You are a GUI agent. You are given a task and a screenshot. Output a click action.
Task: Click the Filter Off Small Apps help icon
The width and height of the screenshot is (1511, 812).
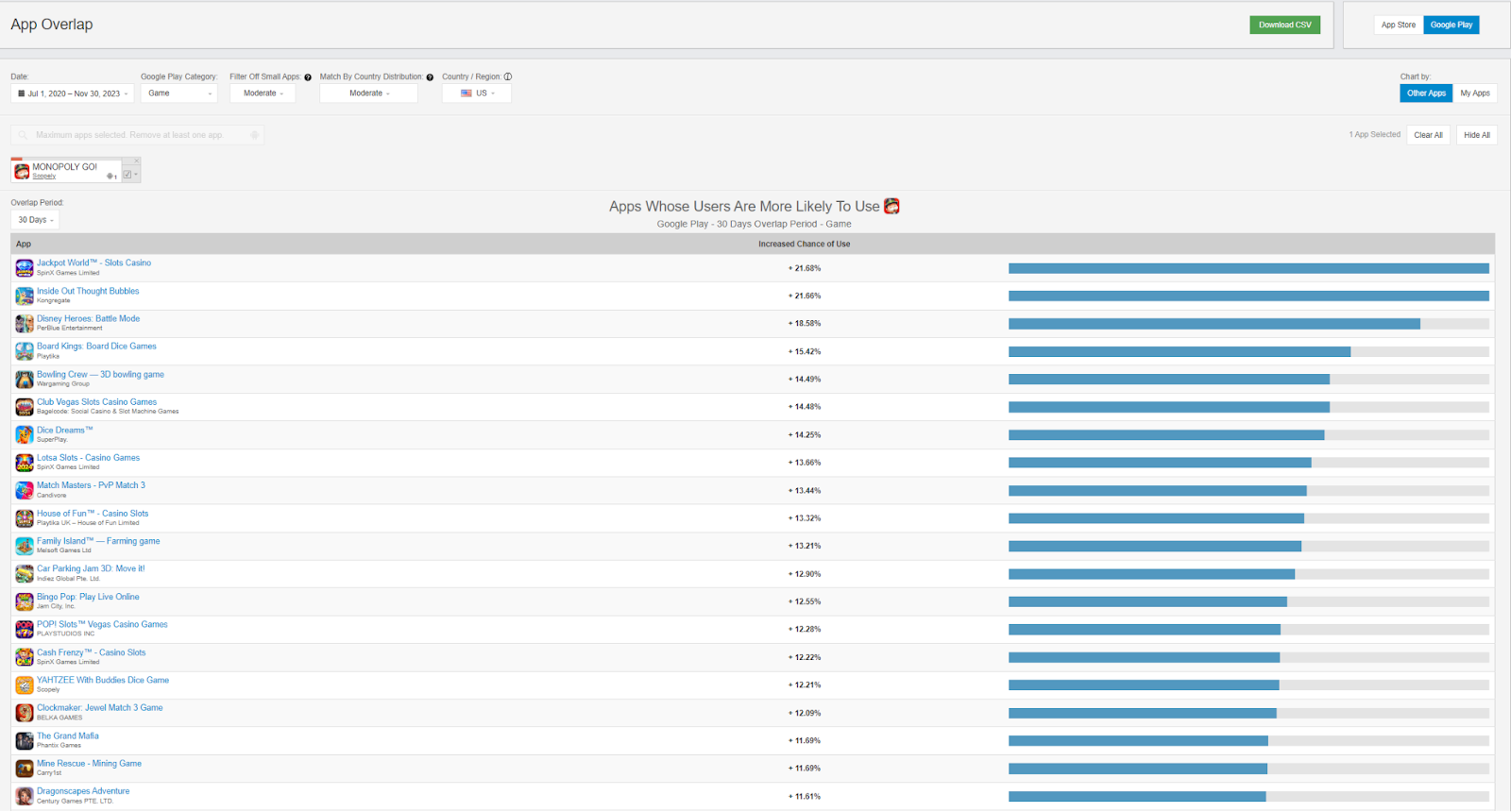308,77
